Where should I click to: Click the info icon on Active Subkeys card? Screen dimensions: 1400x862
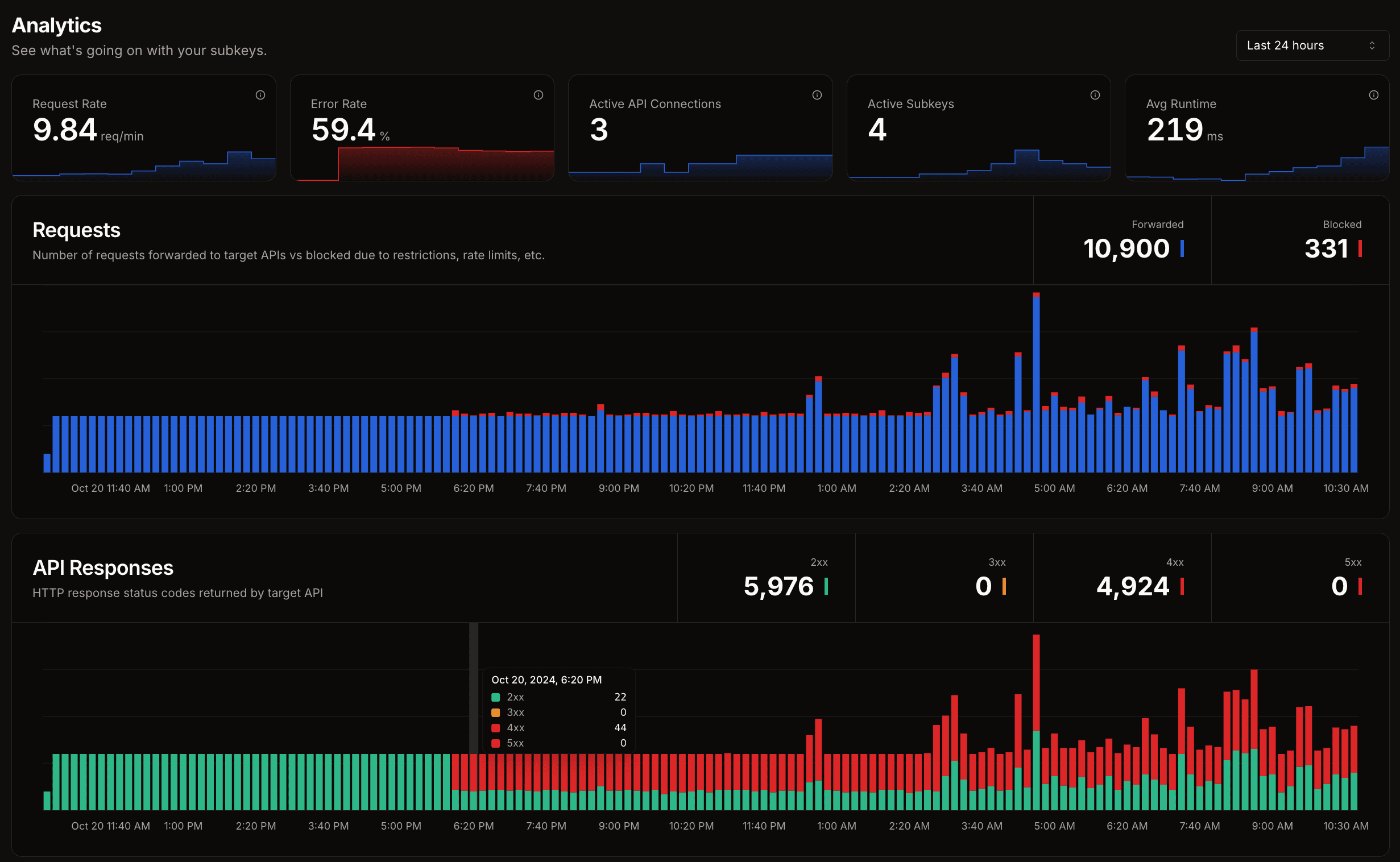(x=1095, y=95)
